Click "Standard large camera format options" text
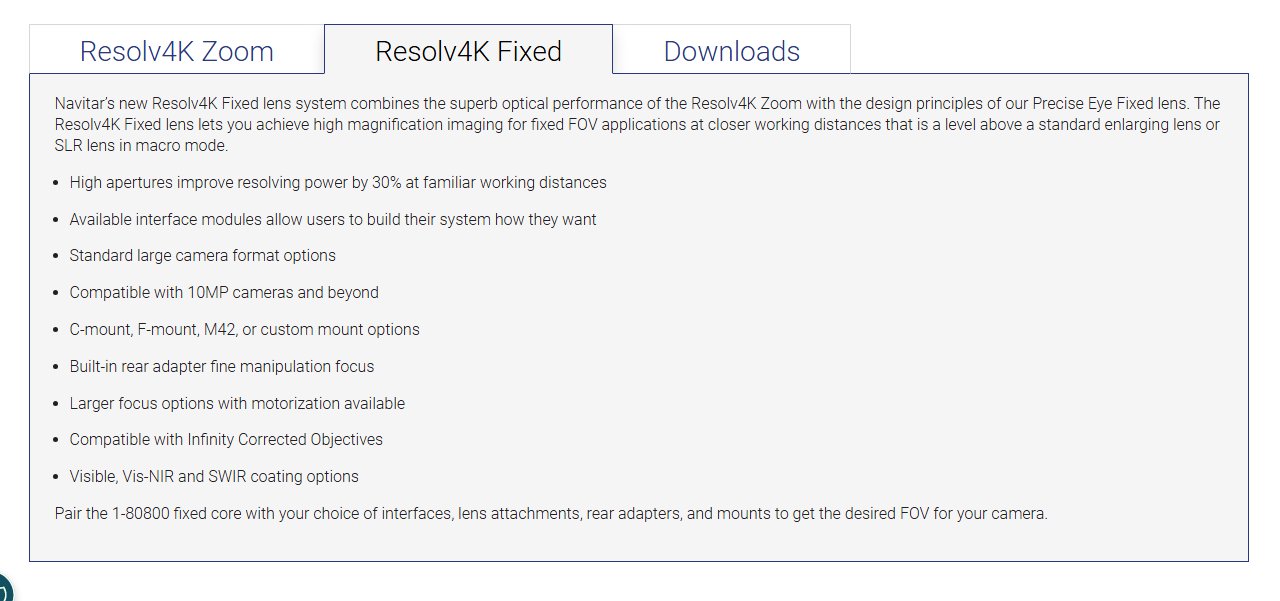Screen dimensions: 1280x601 [x=203, y=255]
